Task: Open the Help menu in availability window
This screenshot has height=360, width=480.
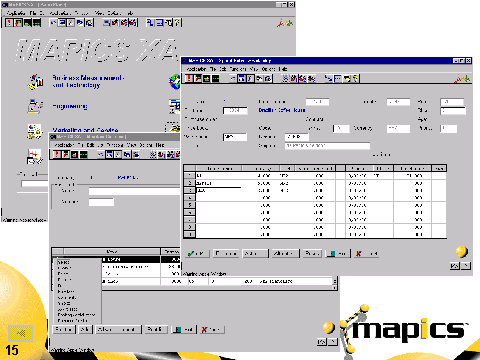Action: [x=283, y=69]
